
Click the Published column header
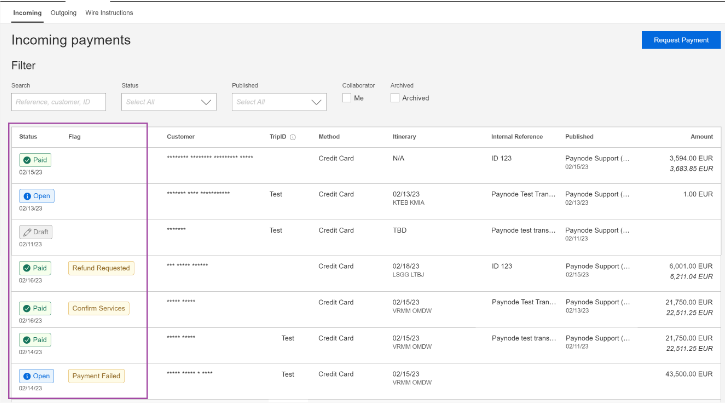point(579,137)
